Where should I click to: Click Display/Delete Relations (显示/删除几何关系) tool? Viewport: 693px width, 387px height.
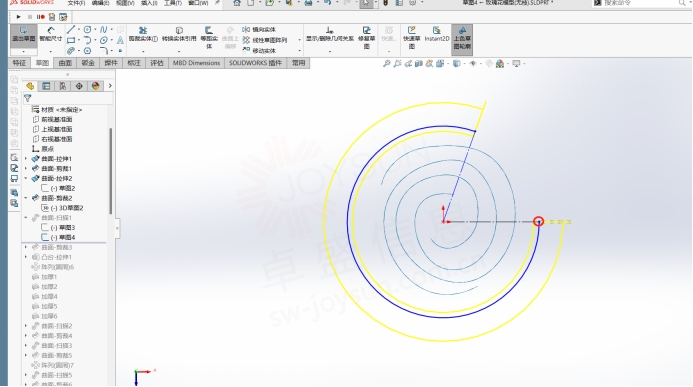330,34
